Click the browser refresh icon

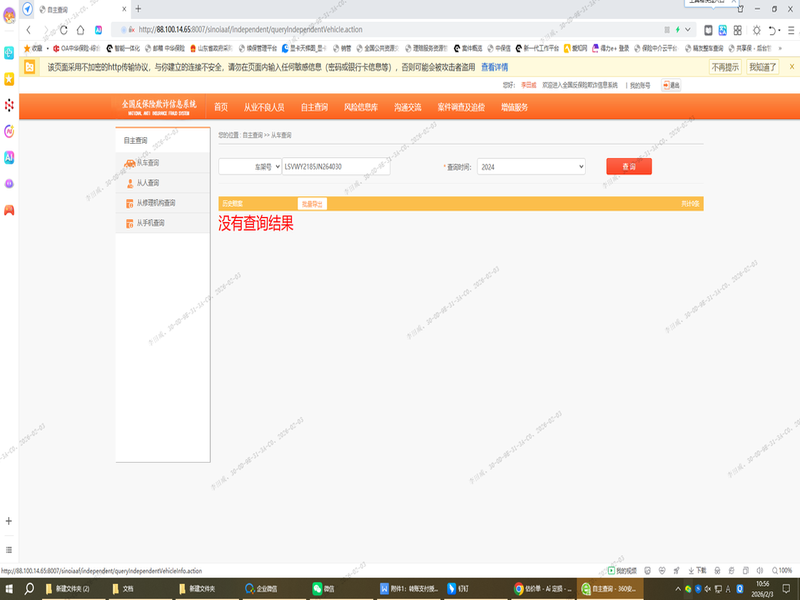point(63,30)
